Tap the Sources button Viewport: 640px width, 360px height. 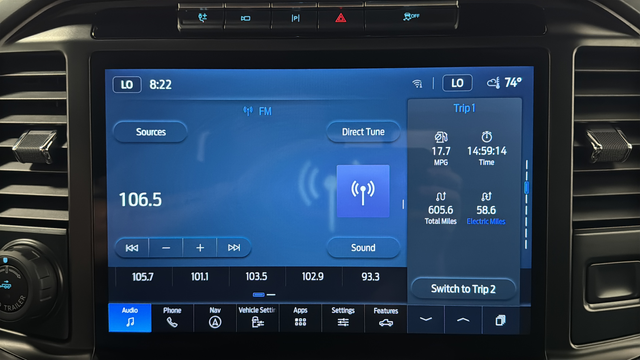[151, 132]
